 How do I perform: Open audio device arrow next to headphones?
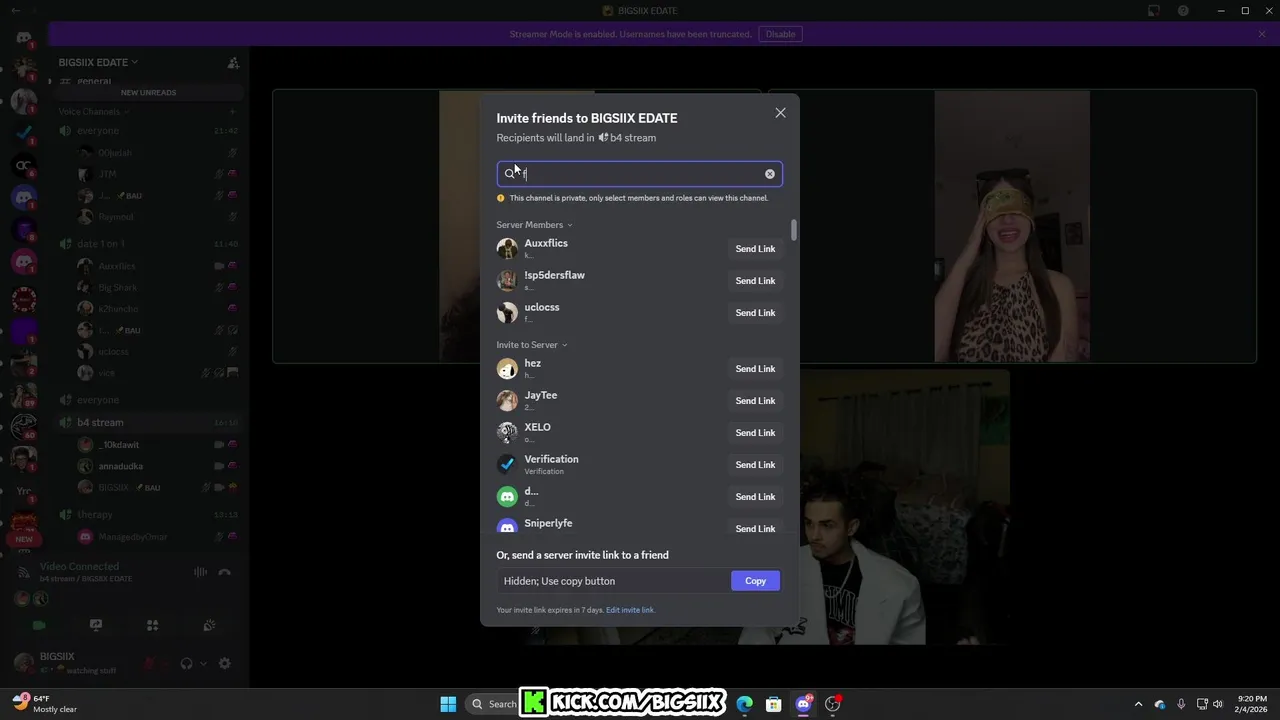click(203, 663)
